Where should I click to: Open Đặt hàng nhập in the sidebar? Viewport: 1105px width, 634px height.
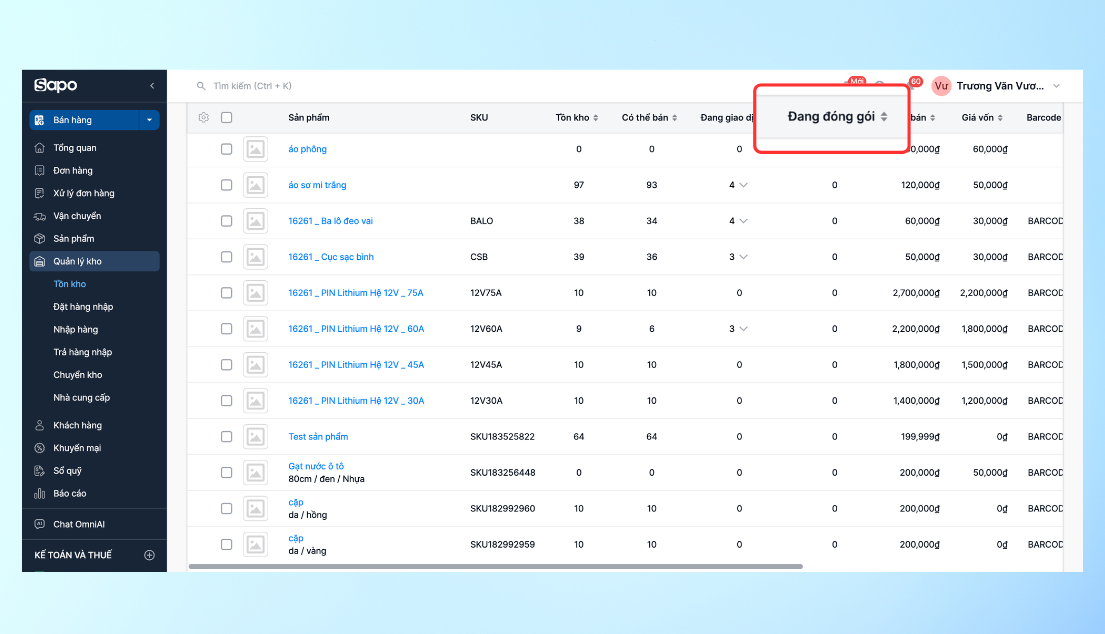[83, 307]
